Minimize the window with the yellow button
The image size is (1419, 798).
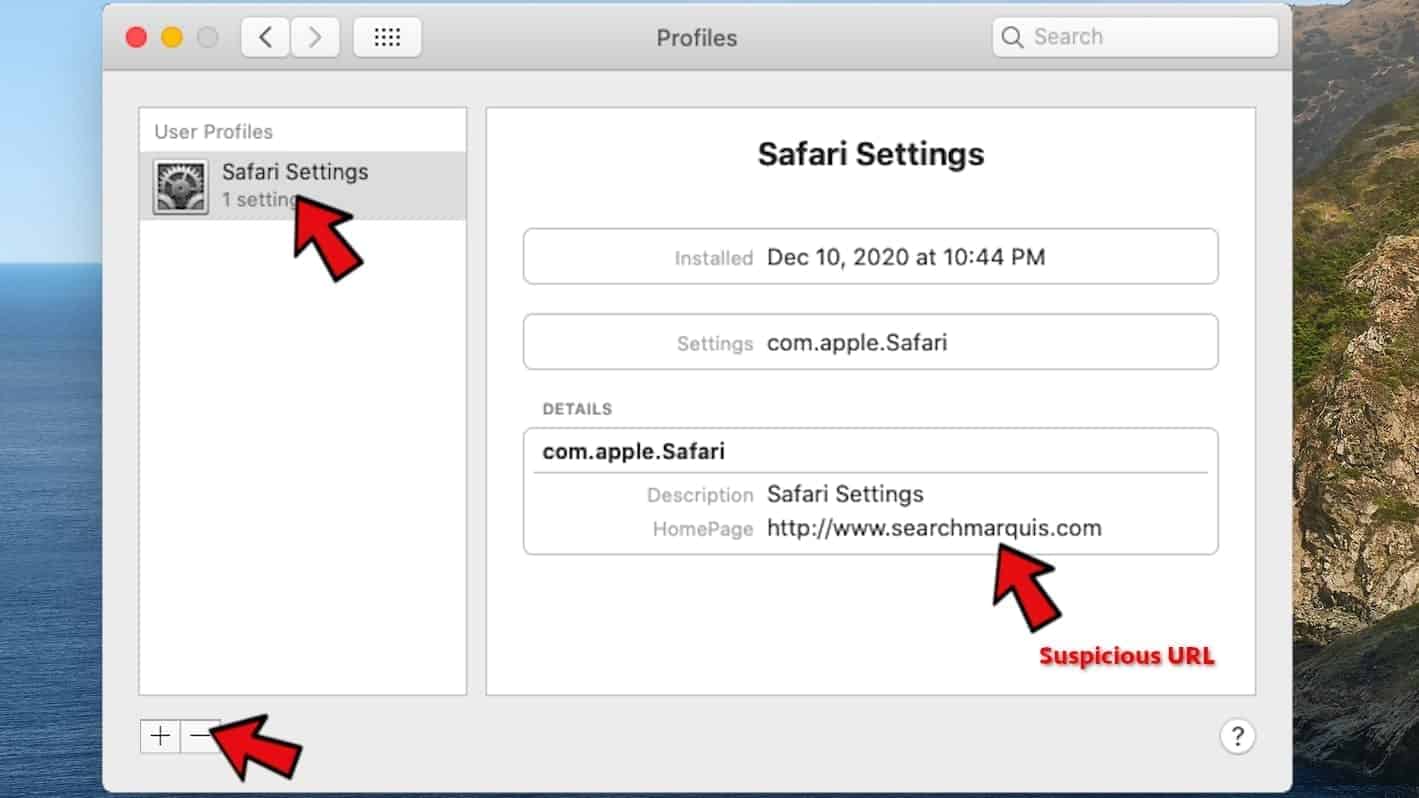[172, 38]
